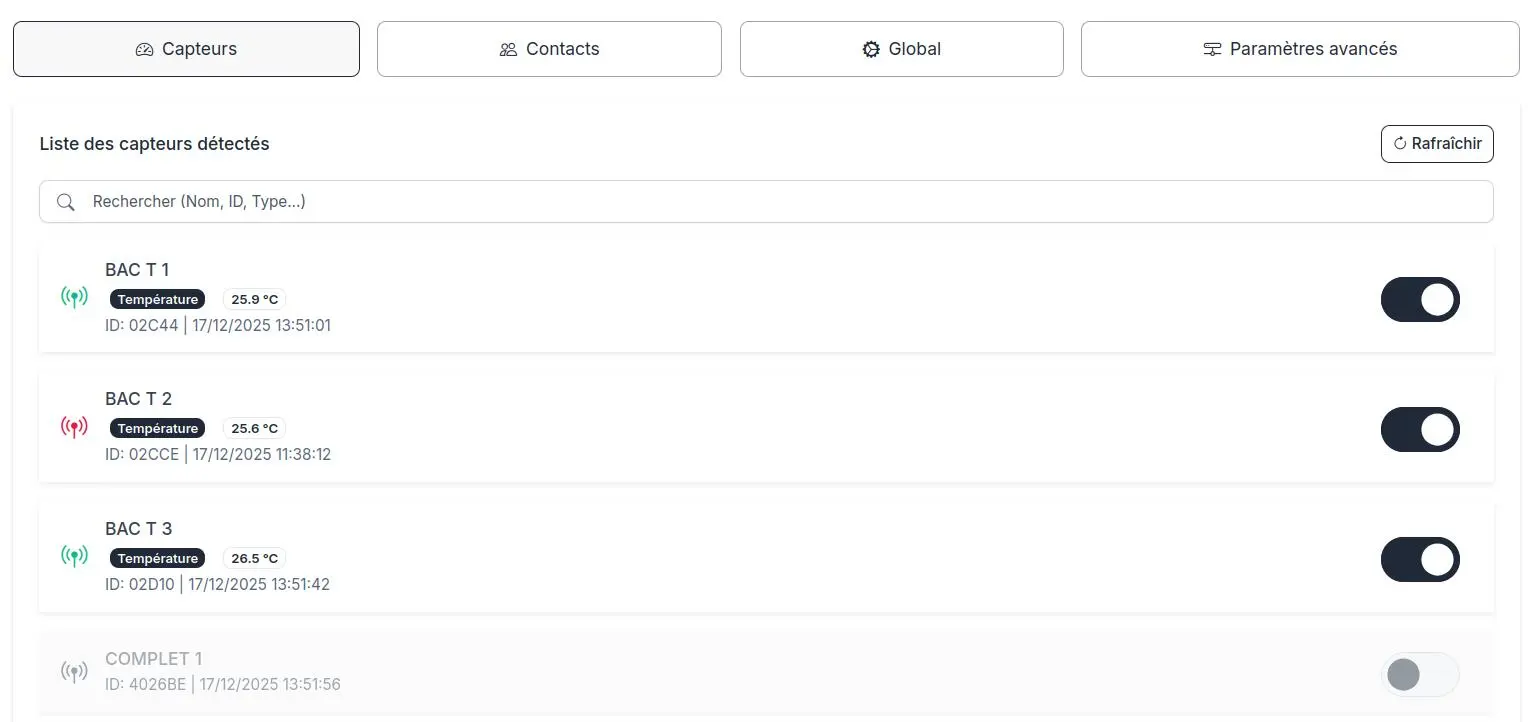The image size is (1528, 722).
Task: Click the magnifier icon in the search bar
Action: point(66,202)
